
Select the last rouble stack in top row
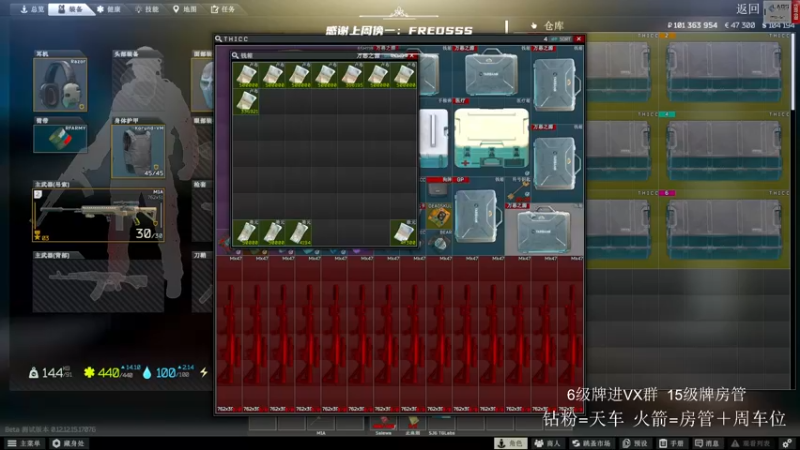click(404, 76)
